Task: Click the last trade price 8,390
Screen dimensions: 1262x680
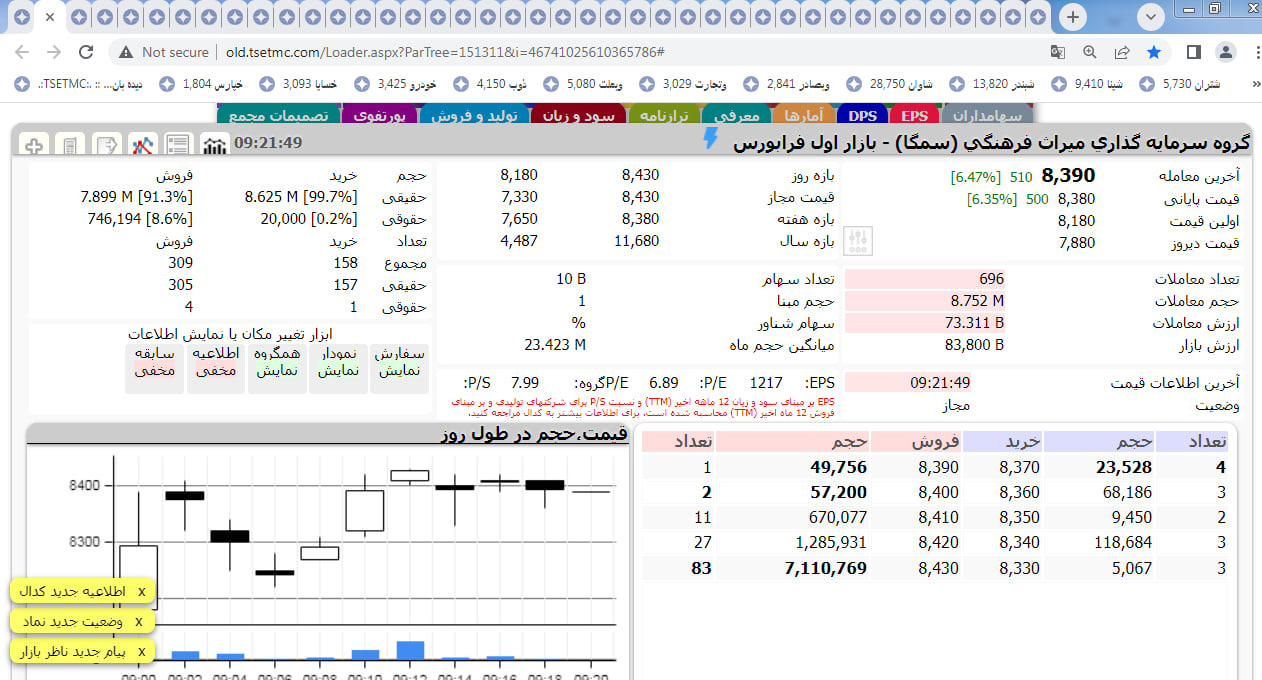Action: tap(1067, 175)
